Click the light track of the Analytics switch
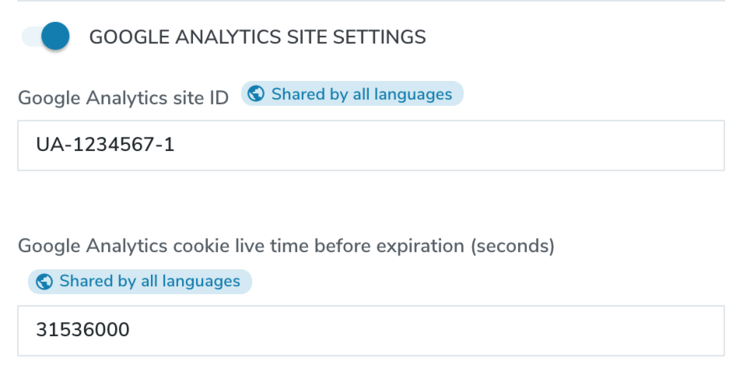Viewport: 750px width, 372px height. (31, 37)
